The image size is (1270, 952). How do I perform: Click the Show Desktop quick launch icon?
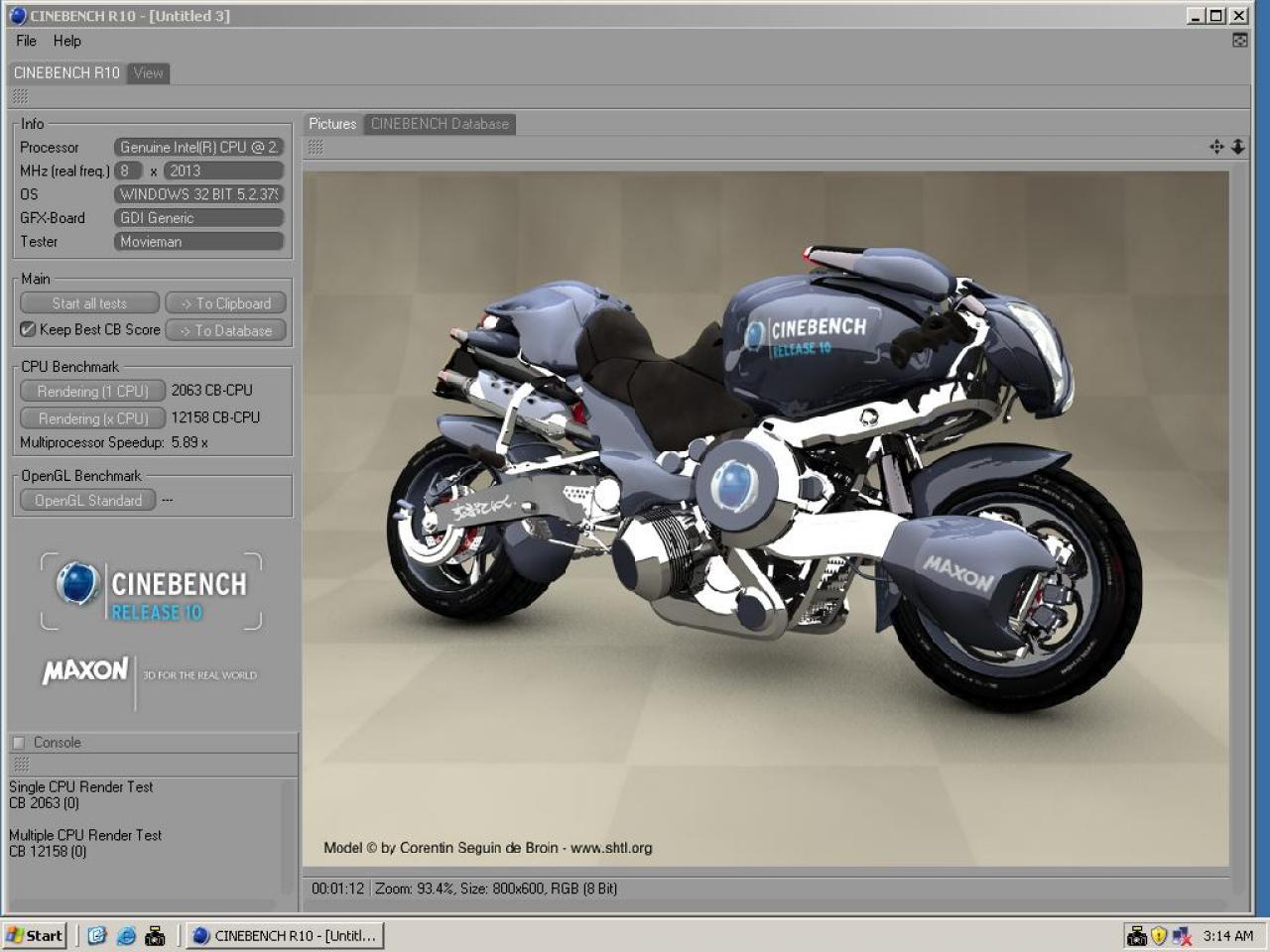click(x=96, y=935)
